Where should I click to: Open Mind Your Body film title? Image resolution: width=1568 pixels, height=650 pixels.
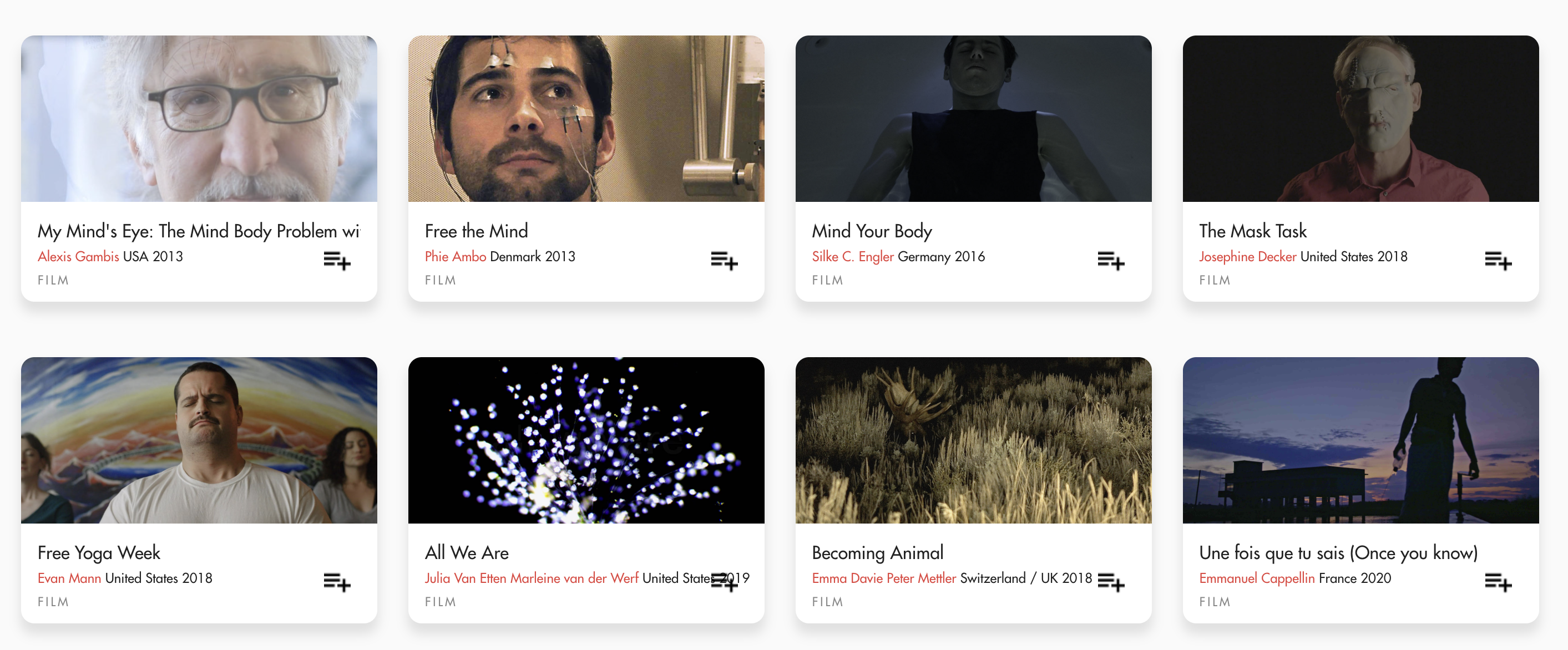click(872, 231)
